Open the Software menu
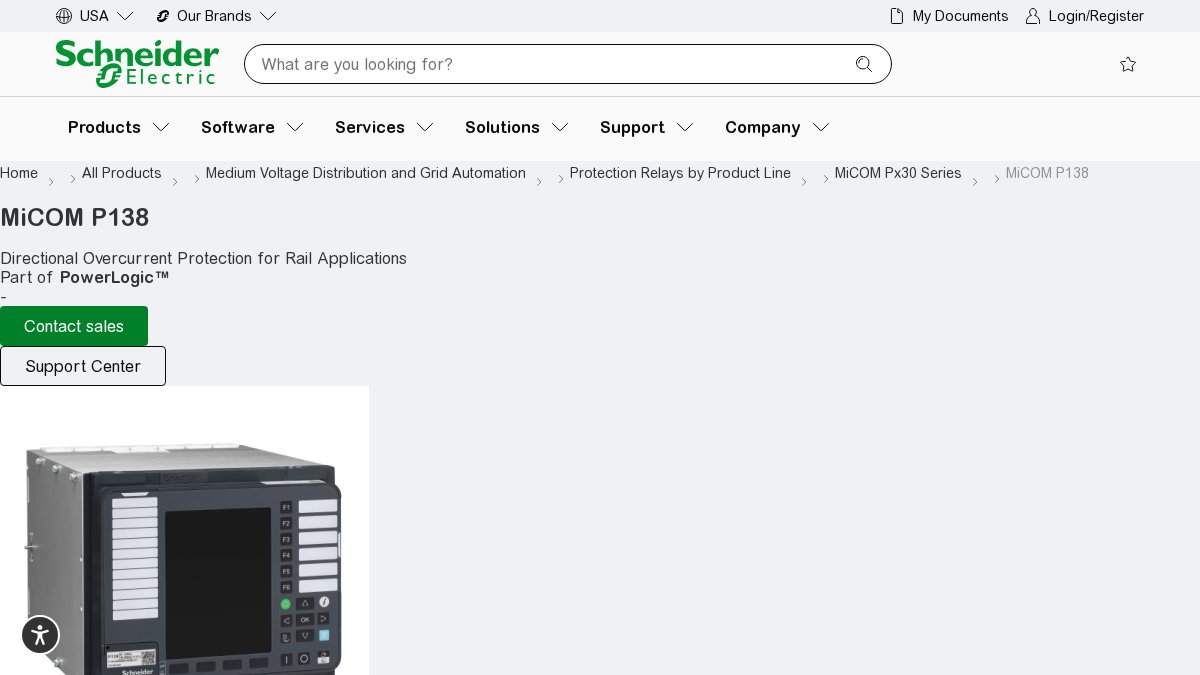The image size is (1200, 675). (238, 127)
